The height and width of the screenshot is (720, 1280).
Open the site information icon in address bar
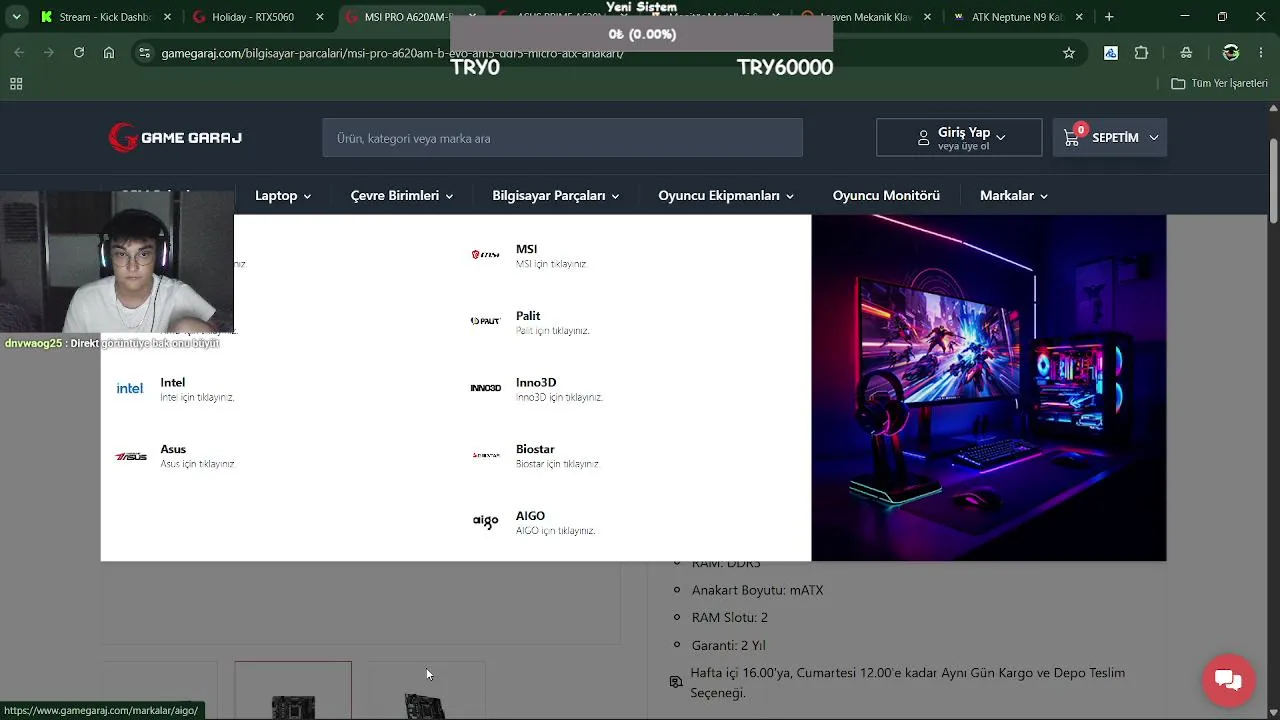(144, 53)
